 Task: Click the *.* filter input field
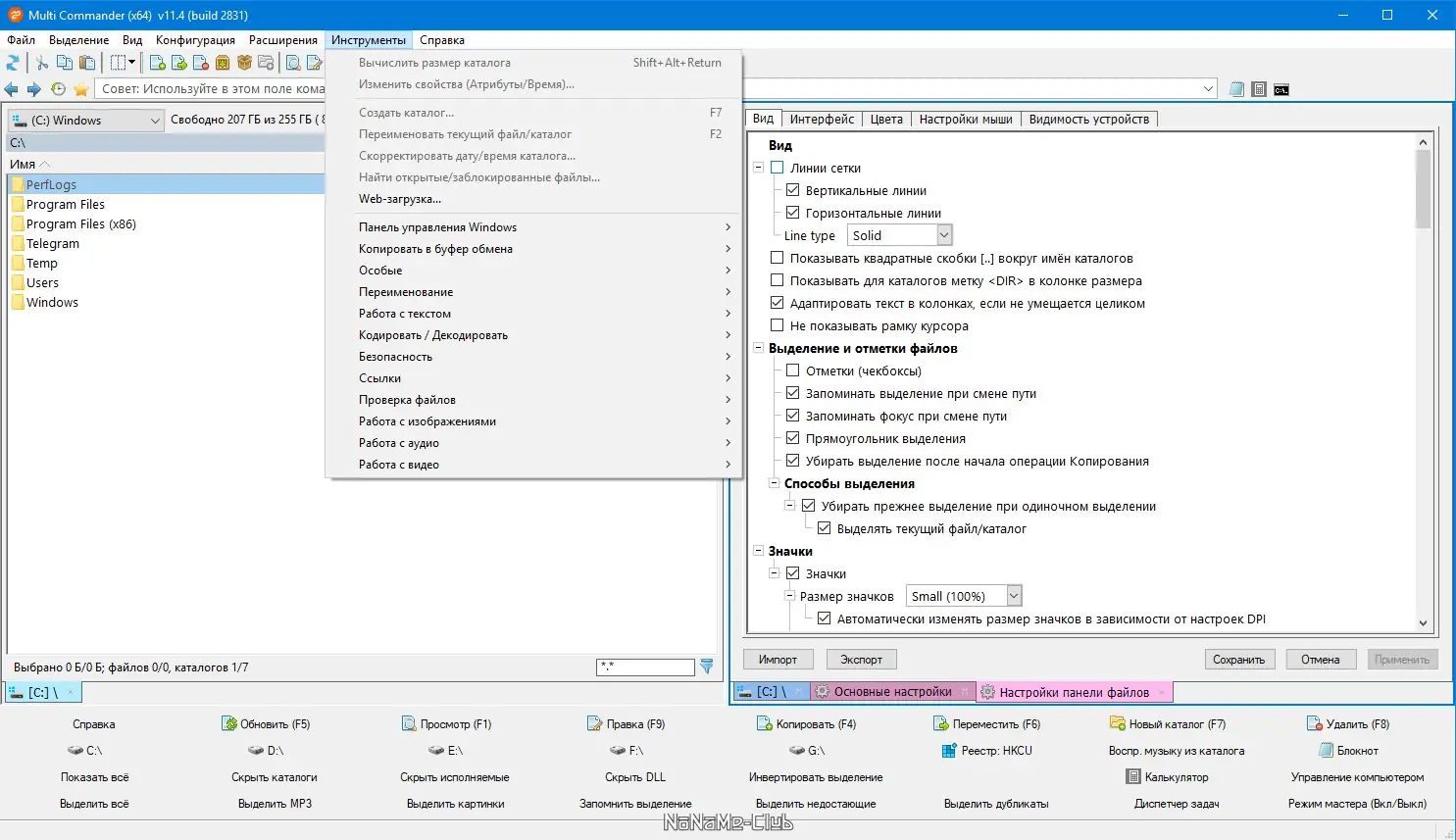point(645,667)
